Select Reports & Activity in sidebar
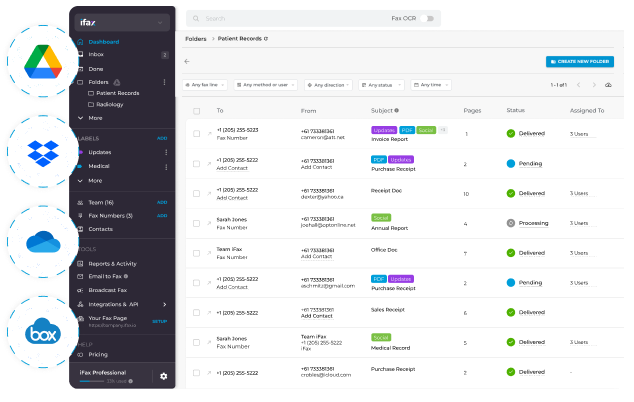Screen dimensions: 634x402 pos(112,264)
